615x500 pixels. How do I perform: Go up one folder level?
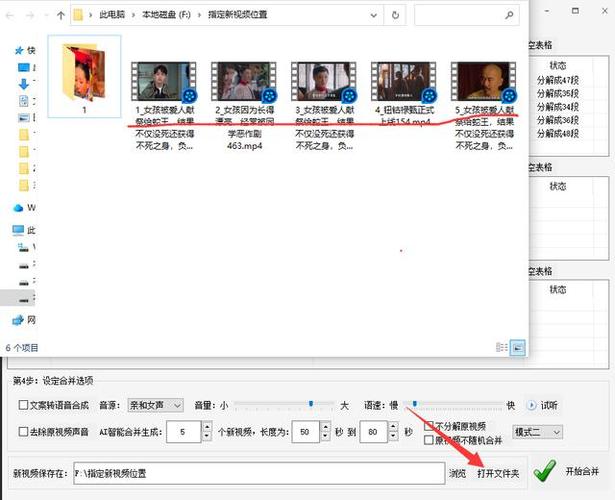(x=60, y=15)
